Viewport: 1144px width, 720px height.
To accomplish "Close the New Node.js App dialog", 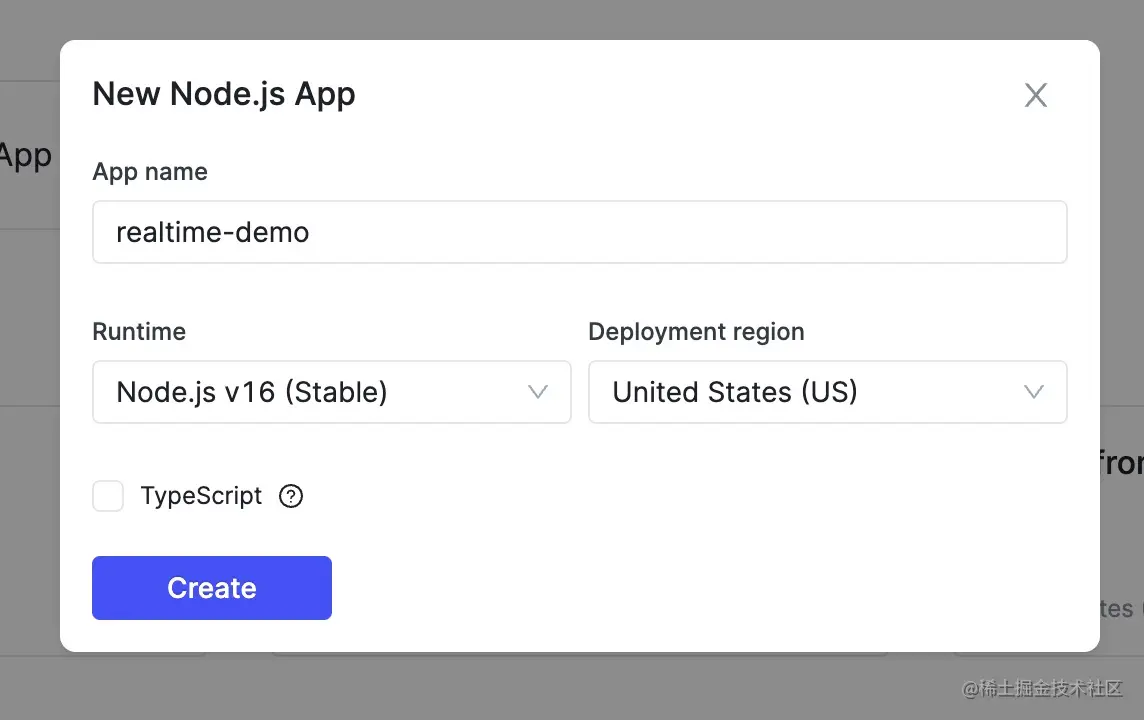I will (1036, 95).
